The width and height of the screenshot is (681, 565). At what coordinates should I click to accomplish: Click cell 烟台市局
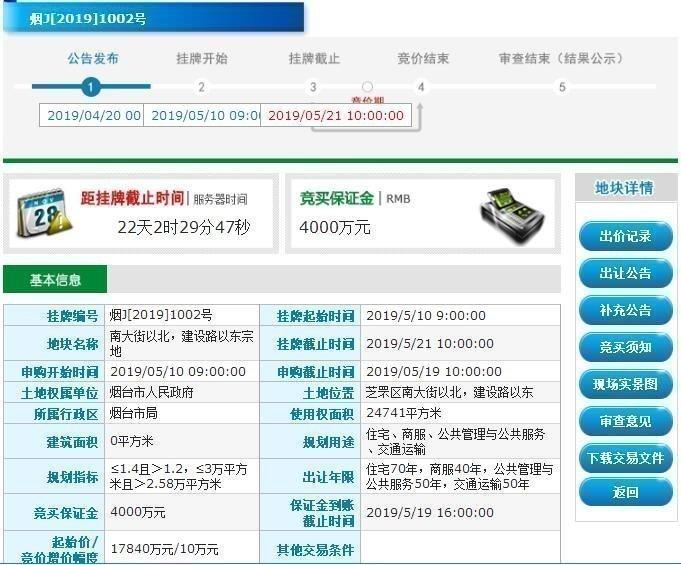coord(182,413)
